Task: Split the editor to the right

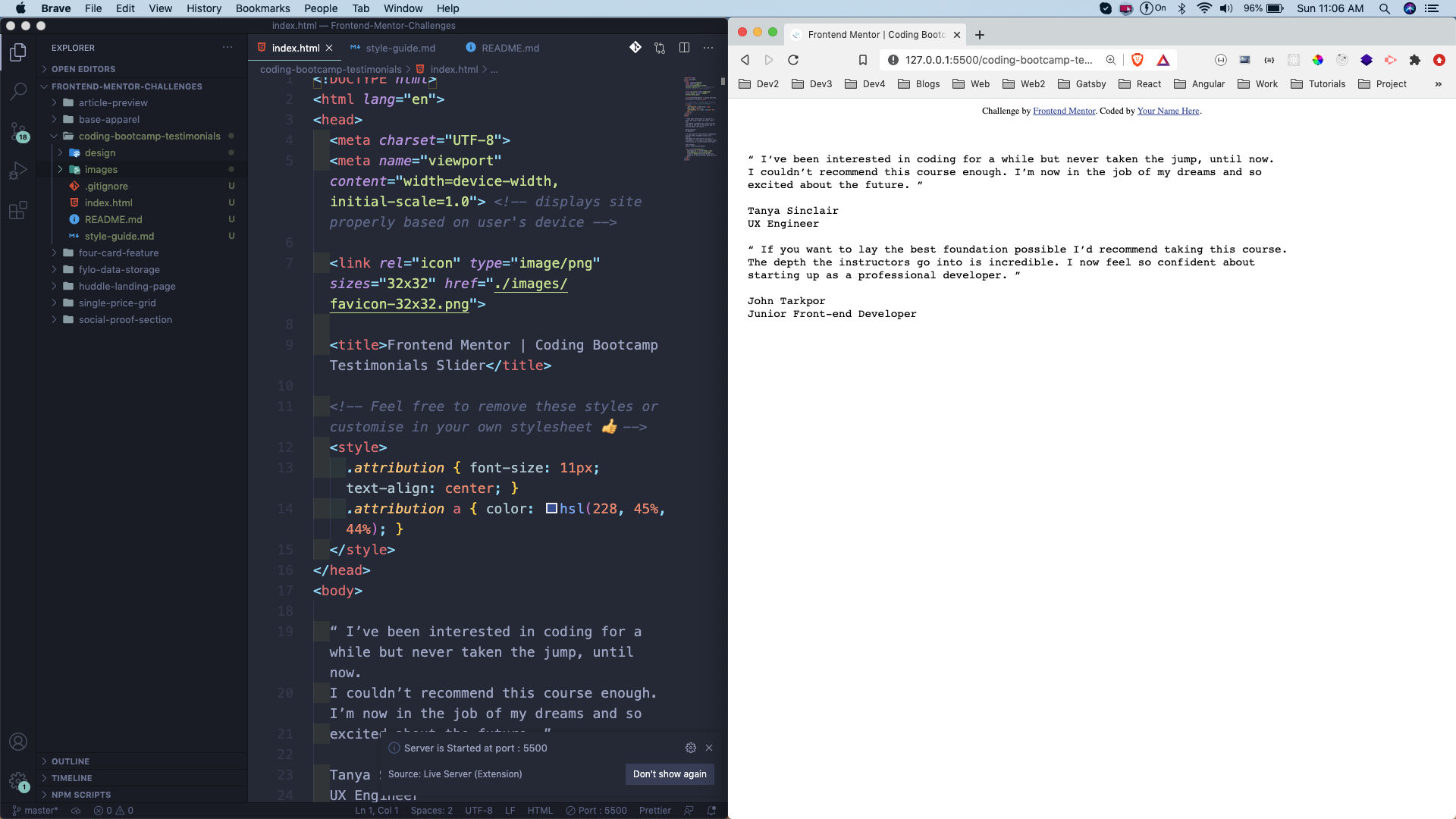Action: pyautogui.click(x=684, y=48)
